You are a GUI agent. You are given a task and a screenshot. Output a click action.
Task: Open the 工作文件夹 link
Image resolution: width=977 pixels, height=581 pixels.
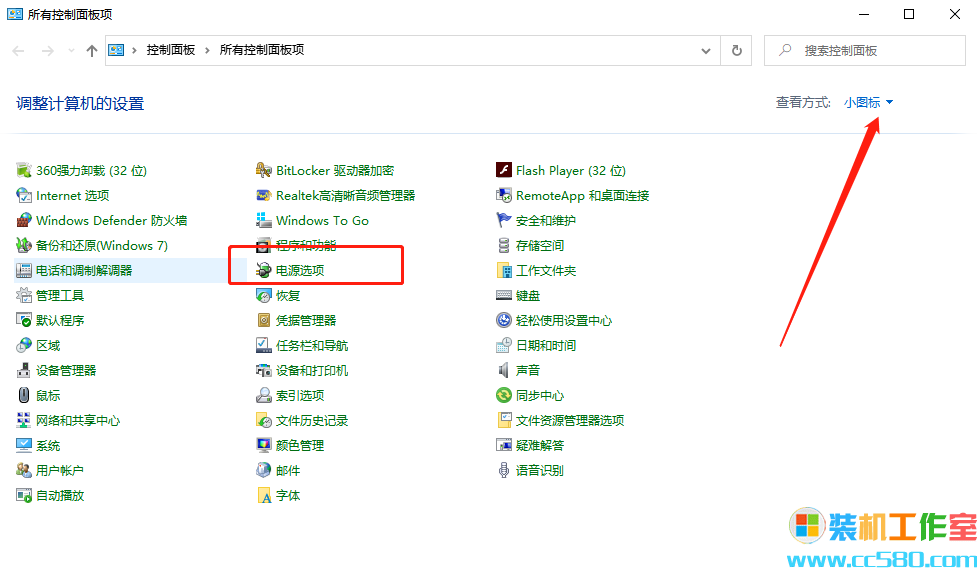(x=546, y=270)
